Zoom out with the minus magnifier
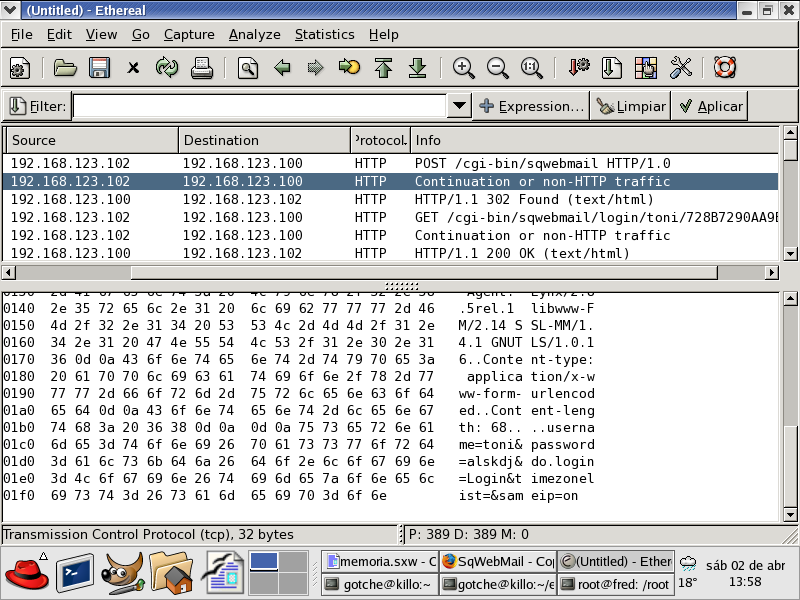Image resolution: width=800 pixels, height=600 pixels. click(497, 68)
